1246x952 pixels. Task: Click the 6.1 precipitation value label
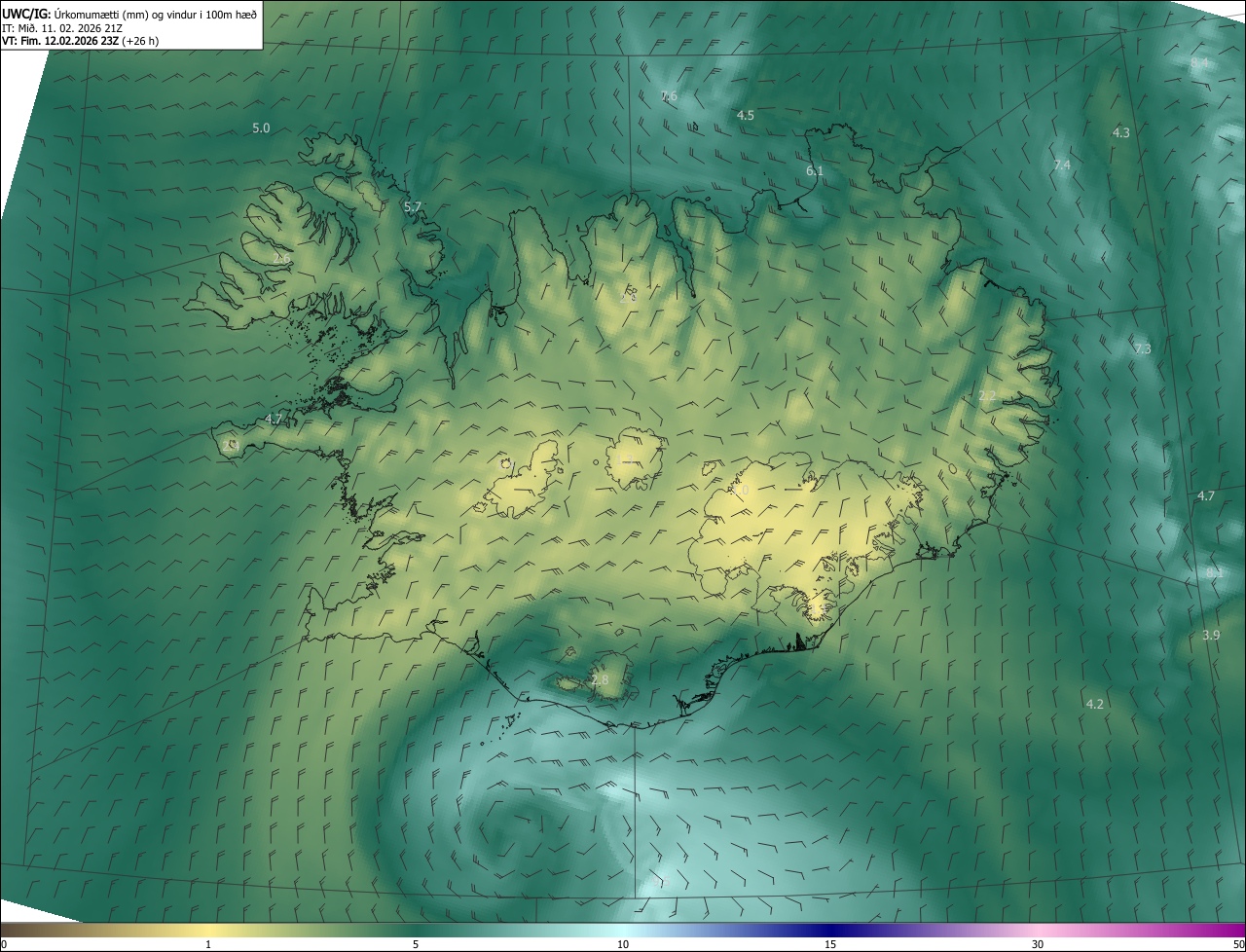[815, 171]
